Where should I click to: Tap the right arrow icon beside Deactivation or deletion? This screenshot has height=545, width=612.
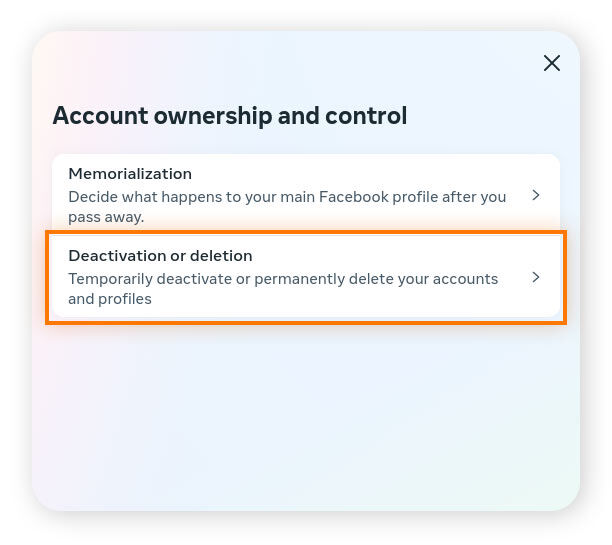pos(536,277)
